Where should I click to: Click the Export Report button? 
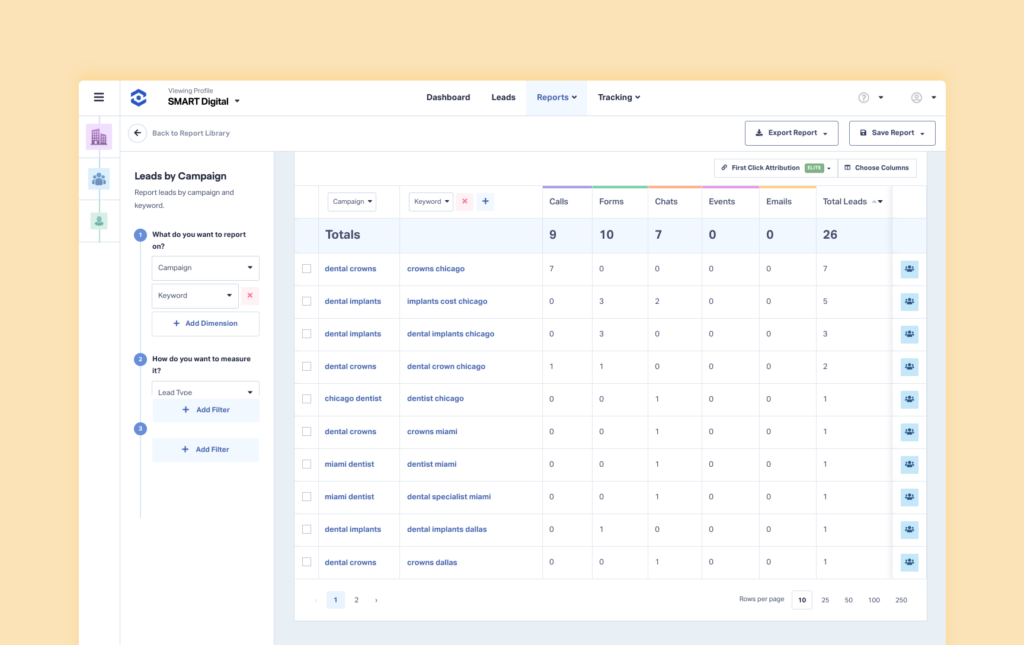(791, 132)
